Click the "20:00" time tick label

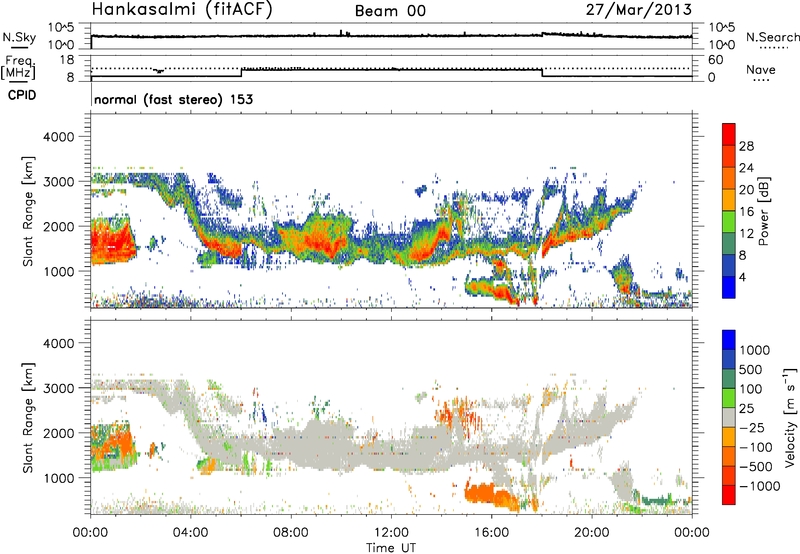click(591, 533)
